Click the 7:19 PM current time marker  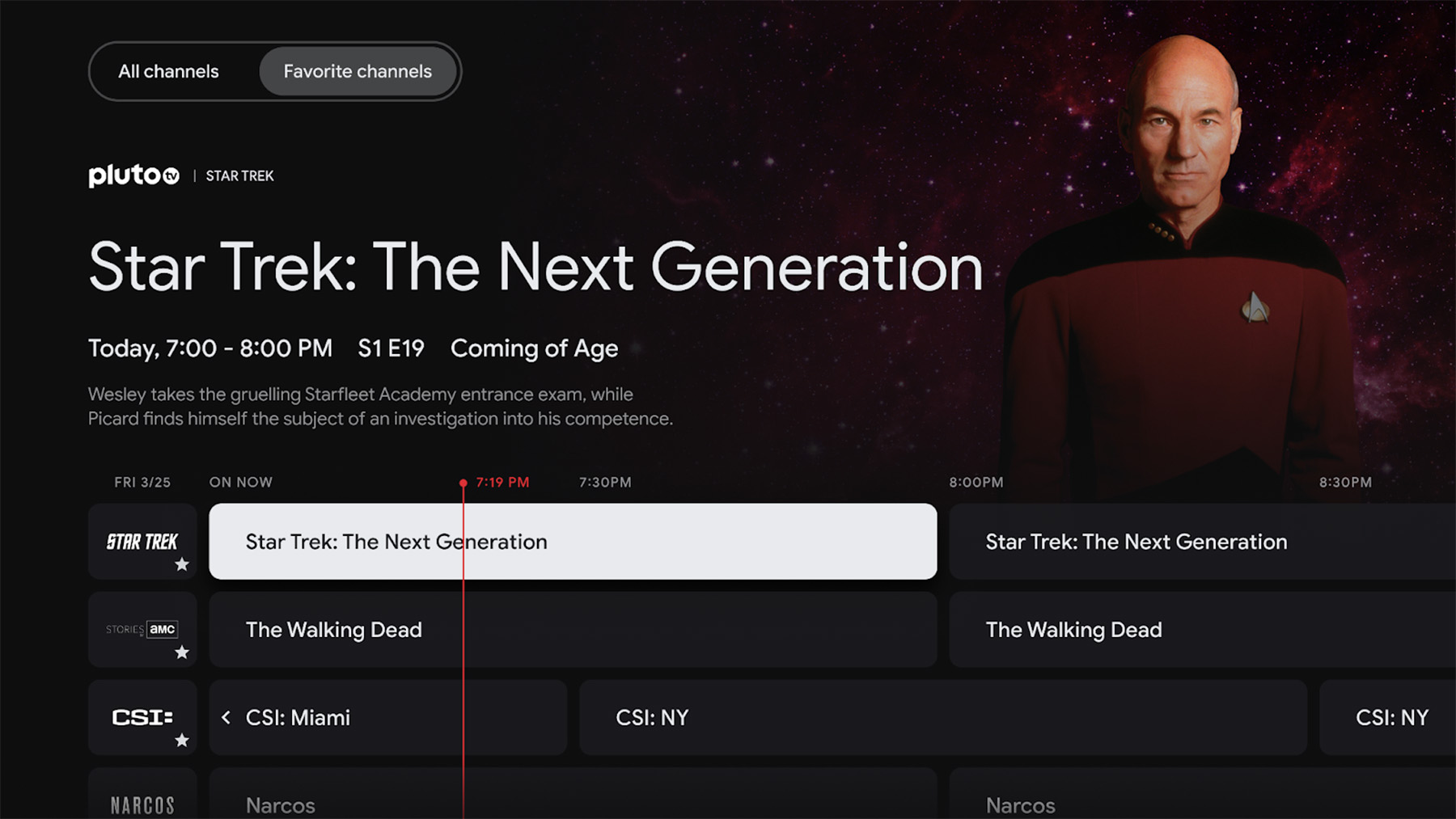click(502, 483)
